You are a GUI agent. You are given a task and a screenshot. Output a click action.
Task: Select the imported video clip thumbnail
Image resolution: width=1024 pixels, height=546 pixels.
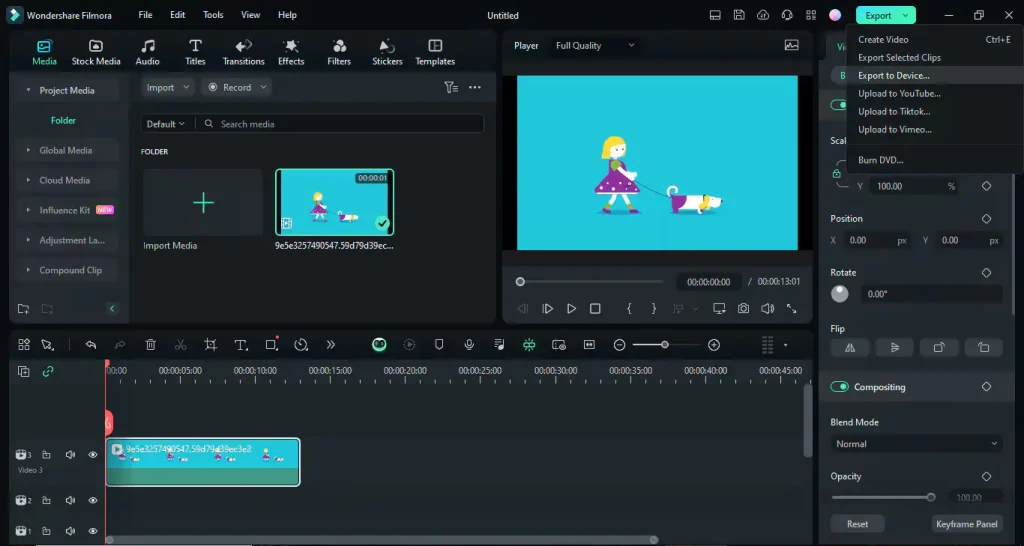[334, 202]
